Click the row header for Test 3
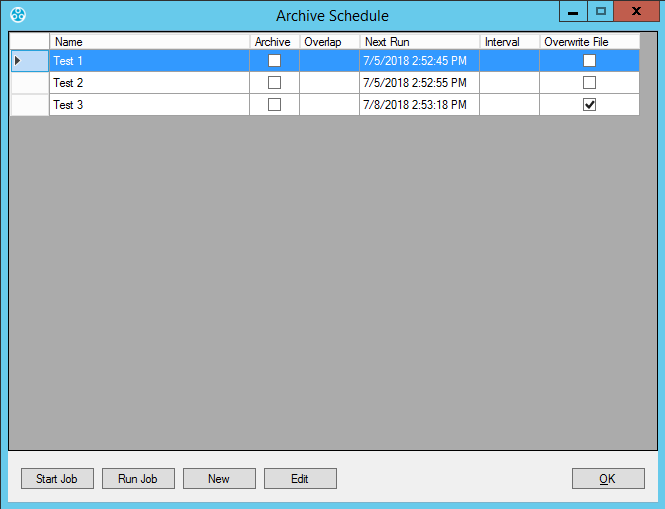The width and height of the screenshot is (665, 509). [x=29, y=105]
